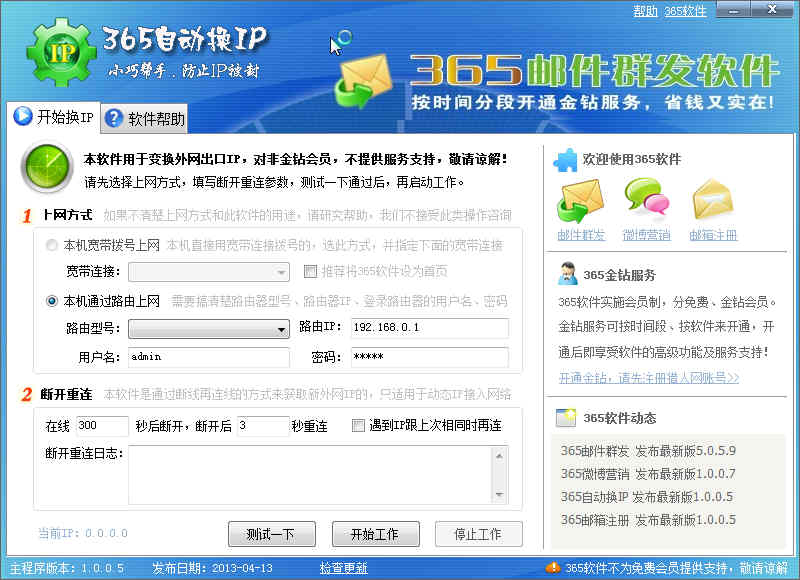Minimize the 365自动换IP window
The width and height of the screenshot is (800, 580).
pyautogui.click(x=733, y=9)
